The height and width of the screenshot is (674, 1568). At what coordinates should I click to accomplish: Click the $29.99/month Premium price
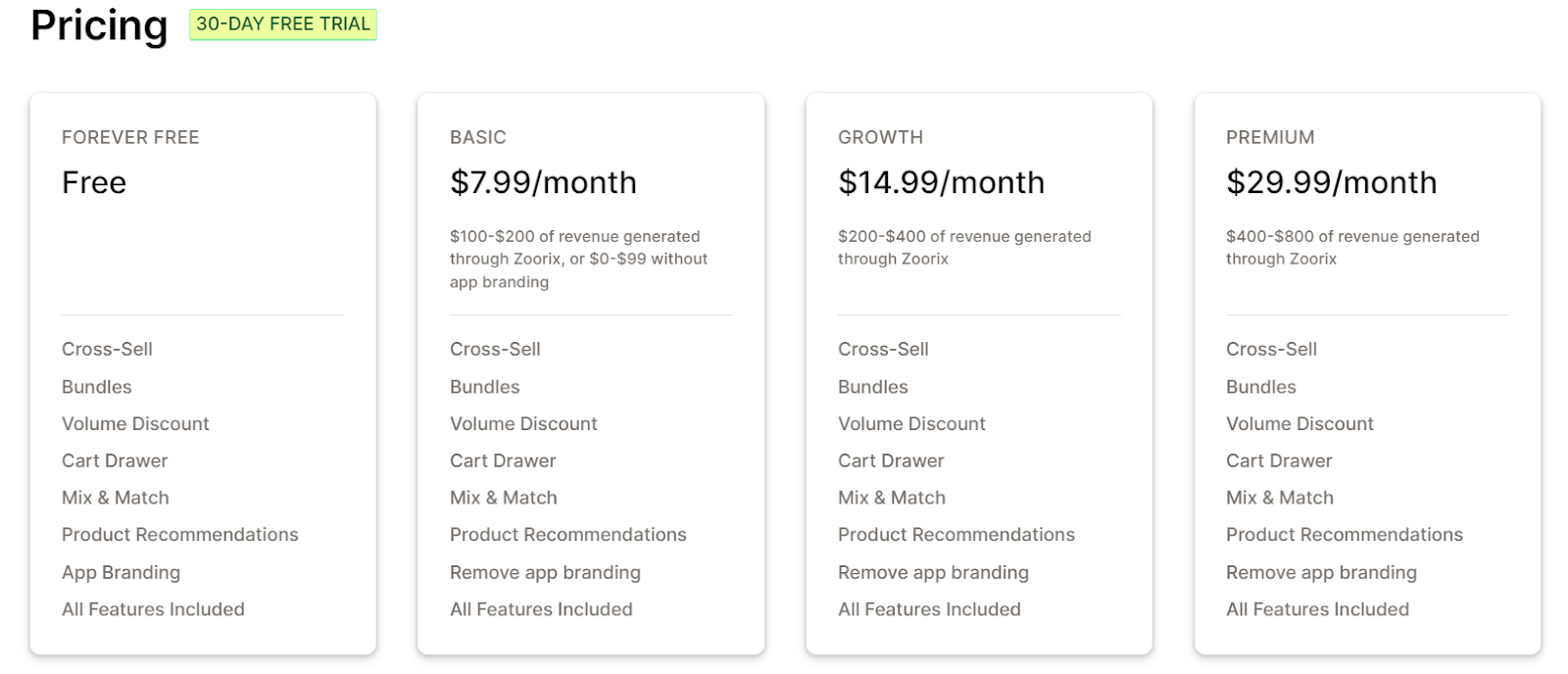[1331, 182]
